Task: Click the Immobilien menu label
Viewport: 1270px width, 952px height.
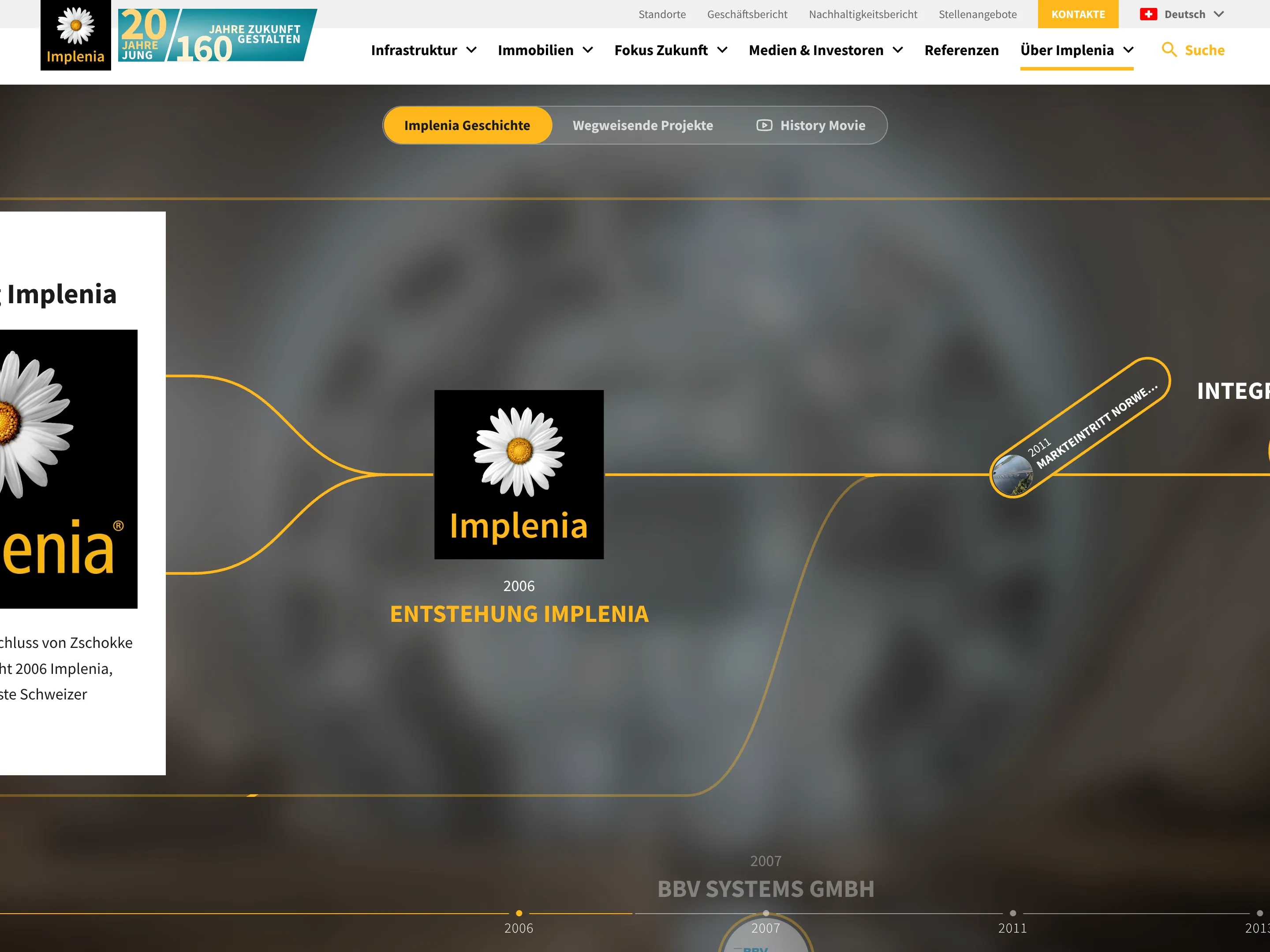Action: point(536,51)
